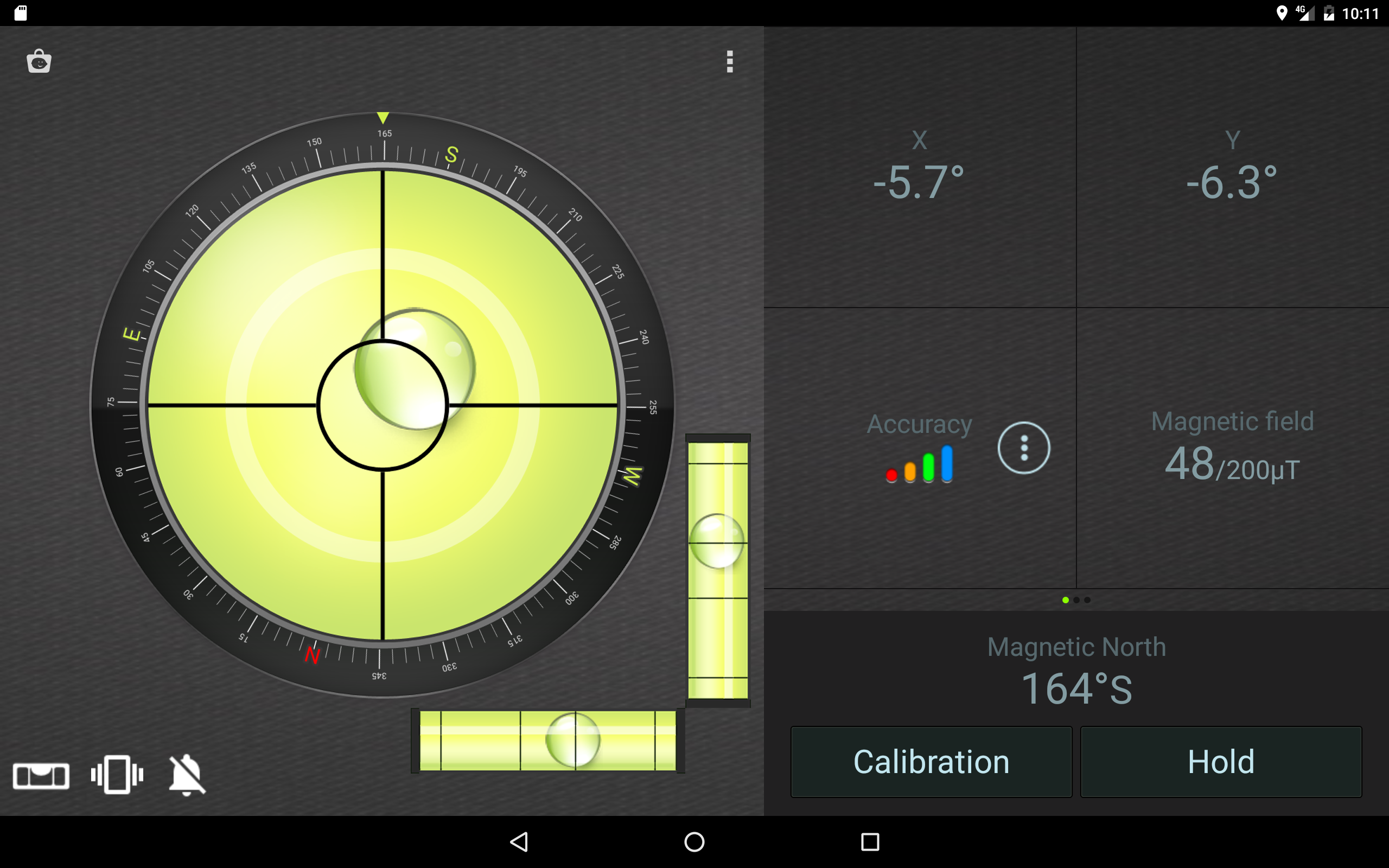Tap the SD card icon in the status bar
Image resolution: width=1389 pixels, height=868 pixels.
pyautogui.click(x=21, y=12)
